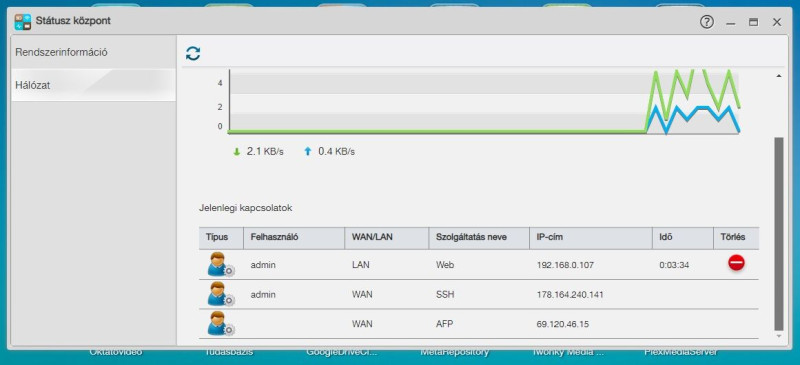This screenshot has width=800, height=365.
Task: Sort by the Idő column header
Action: [683, 238]
